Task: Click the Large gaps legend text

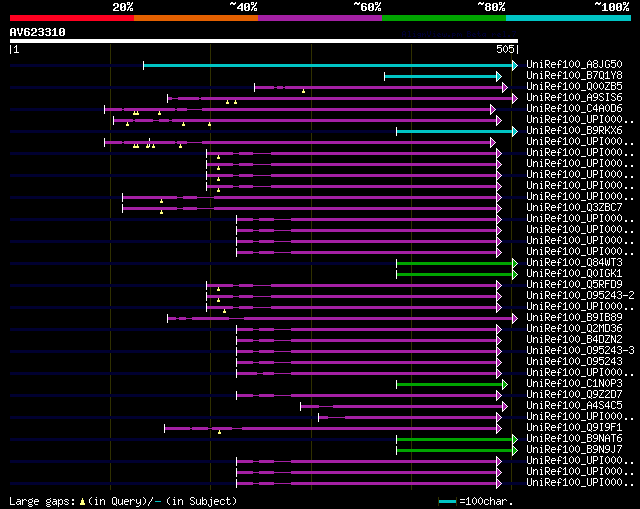Action: 42,501
